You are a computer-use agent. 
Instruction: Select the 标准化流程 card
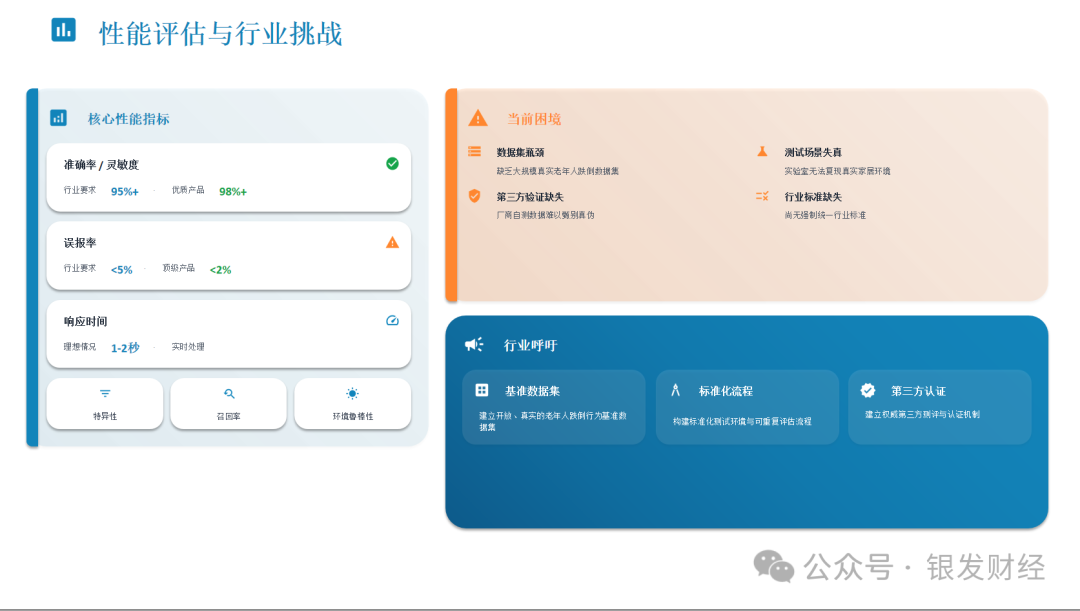point(747,407)
